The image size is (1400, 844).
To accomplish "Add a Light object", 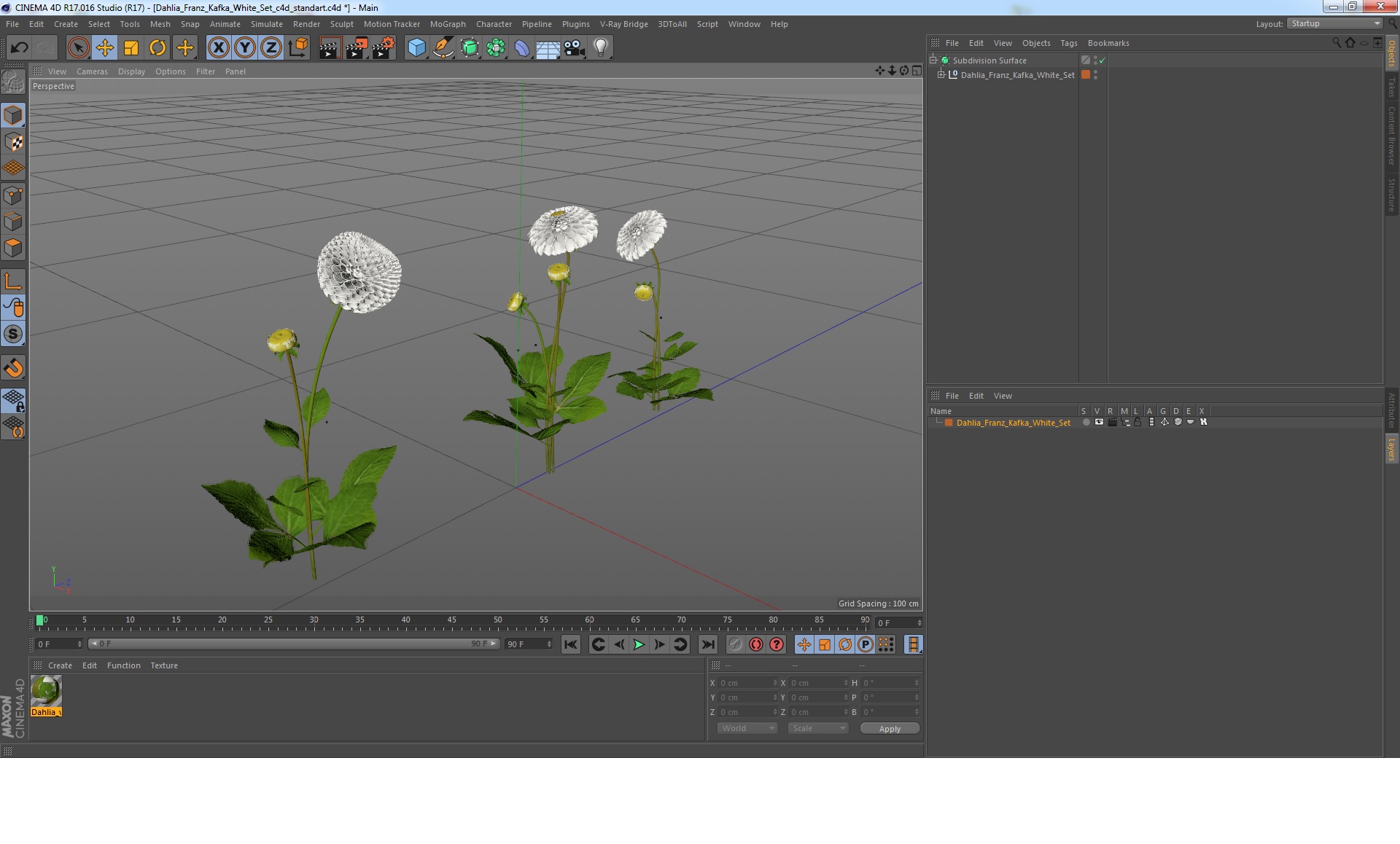I will point(600,48).
